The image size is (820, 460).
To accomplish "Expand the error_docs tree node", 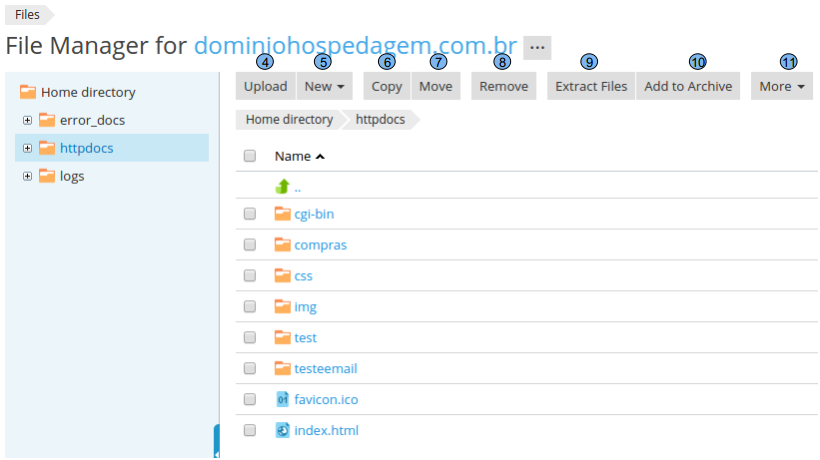I will [x=27, y=120].
